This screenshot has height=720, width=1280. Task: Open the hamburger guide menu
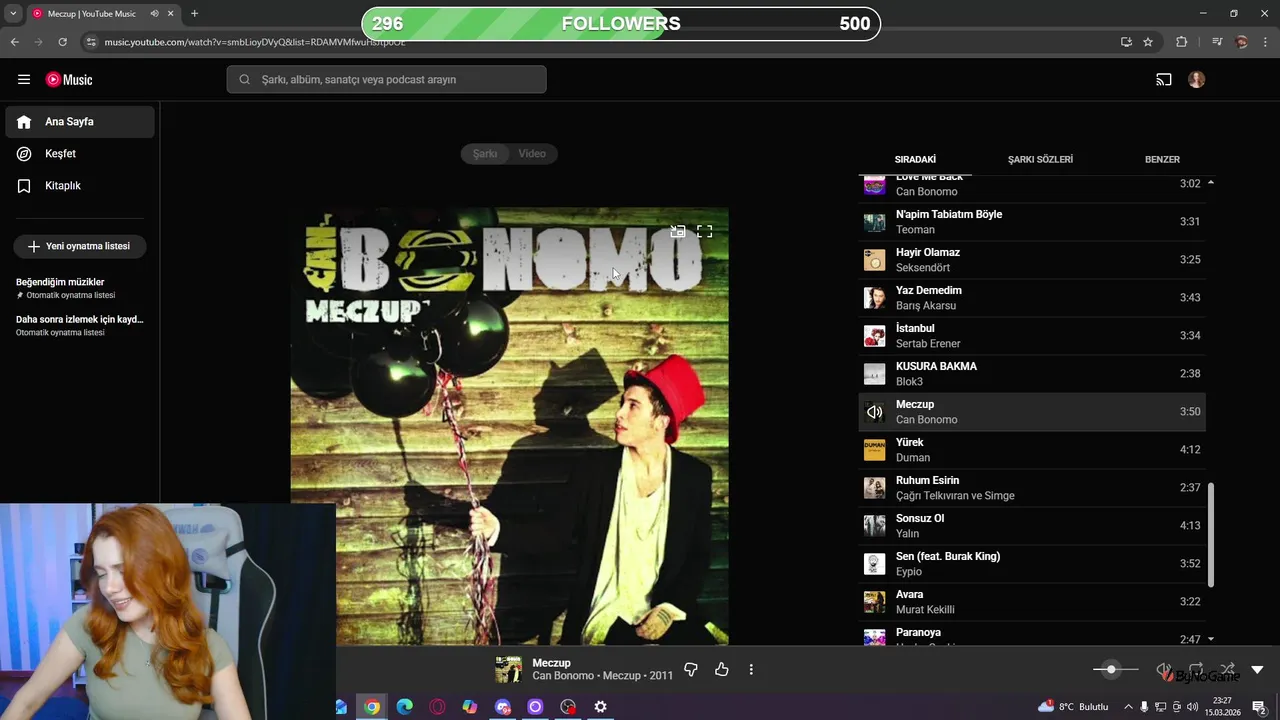pos(24,80)
